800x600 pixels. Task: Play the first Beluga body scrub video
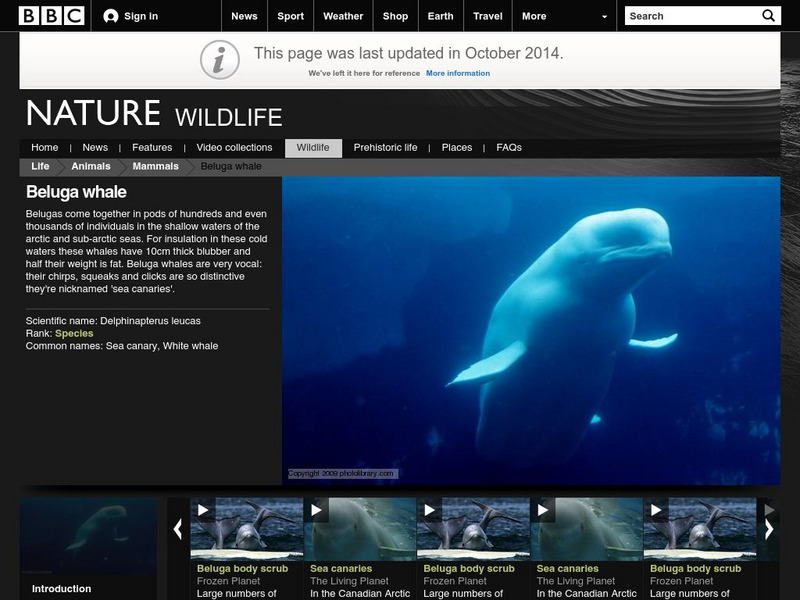pyautogui.click(x=203, y=511)
